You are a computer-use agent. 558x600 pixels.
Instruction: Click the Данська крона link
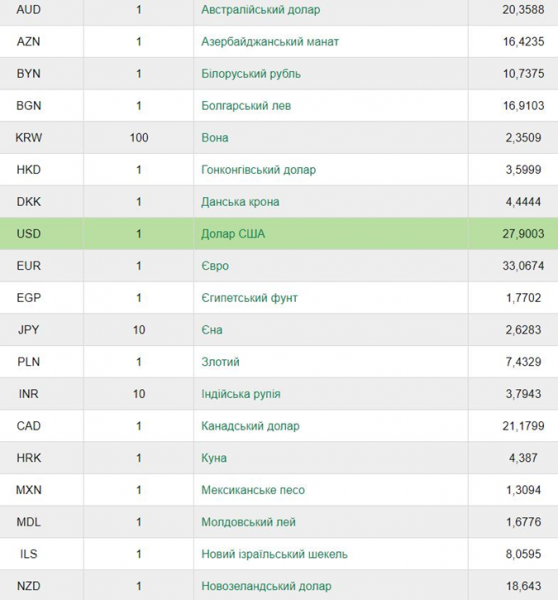(x=240, y=202)
